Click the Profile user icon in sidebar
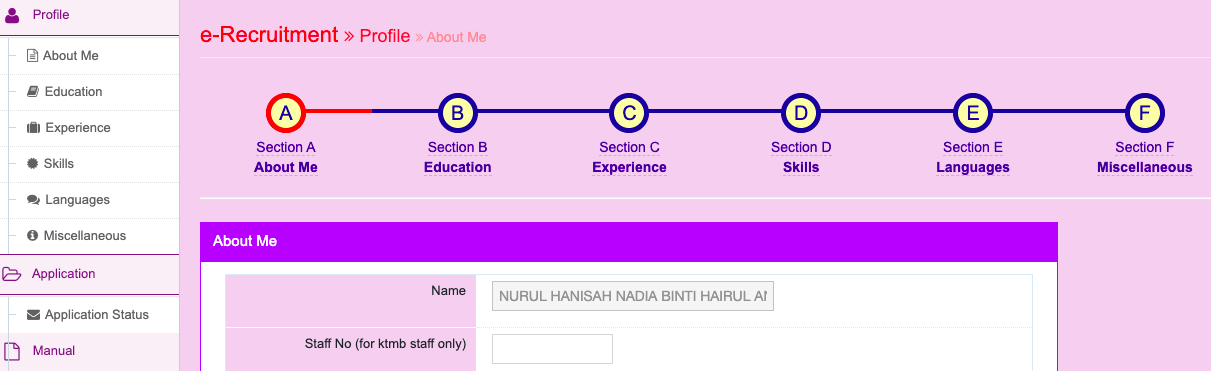Screen dimensions: 1211x371 tap(13, 16)
